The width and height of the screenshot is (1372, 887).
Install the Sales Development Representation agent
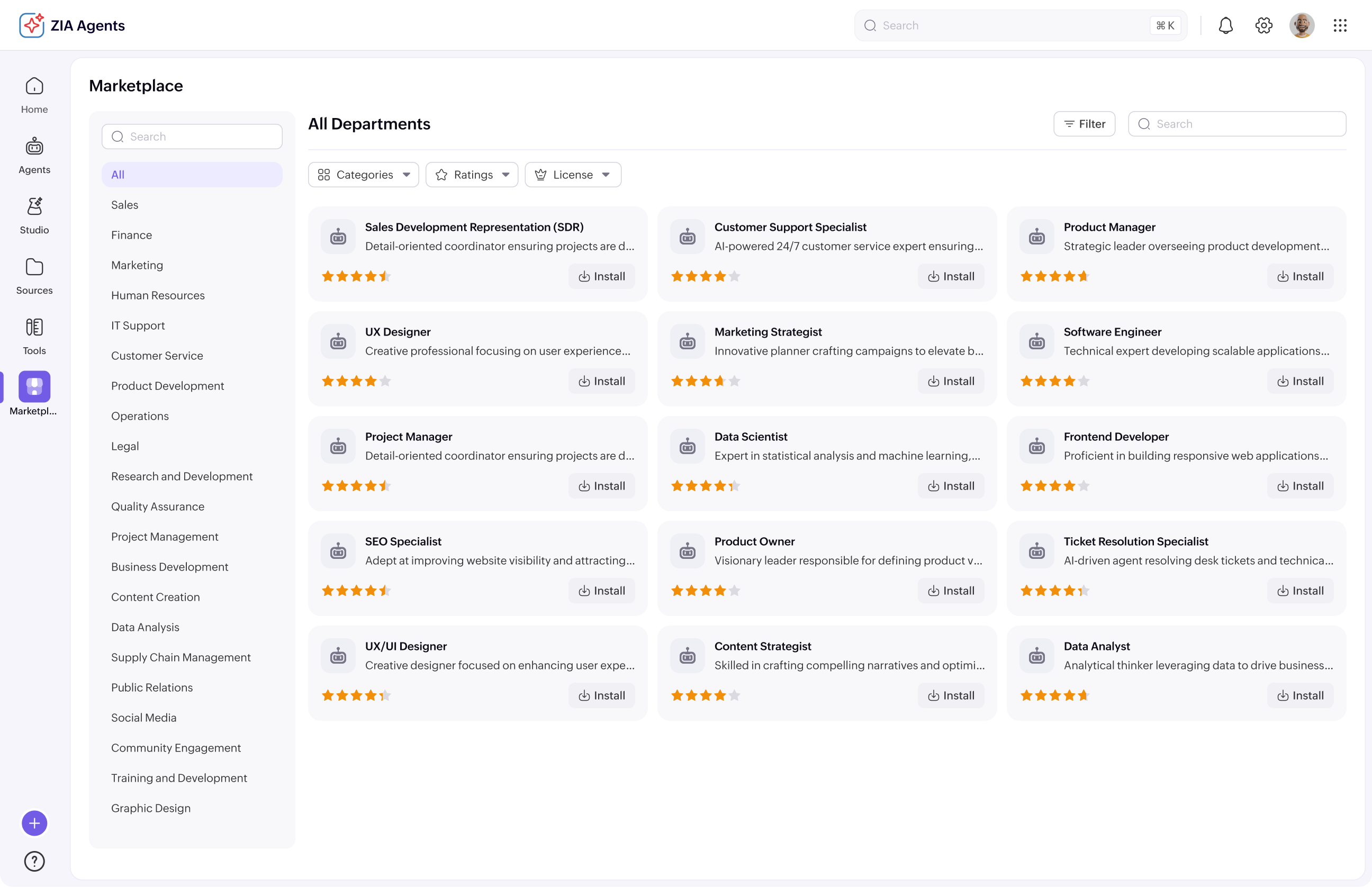click(x=601, y=276)
